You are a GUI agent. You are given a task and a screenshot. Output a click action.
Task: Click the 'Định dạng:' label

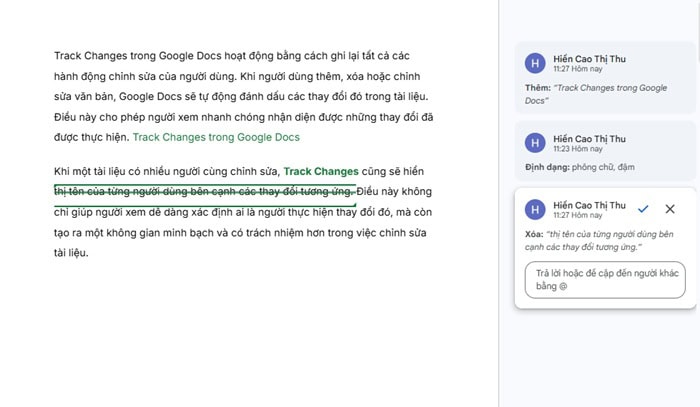tap(547, 167)
